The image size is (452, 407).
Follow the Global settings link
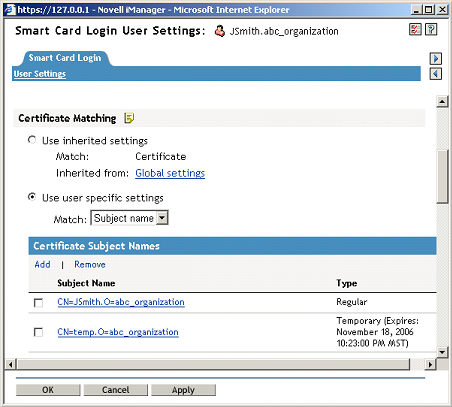170,173
